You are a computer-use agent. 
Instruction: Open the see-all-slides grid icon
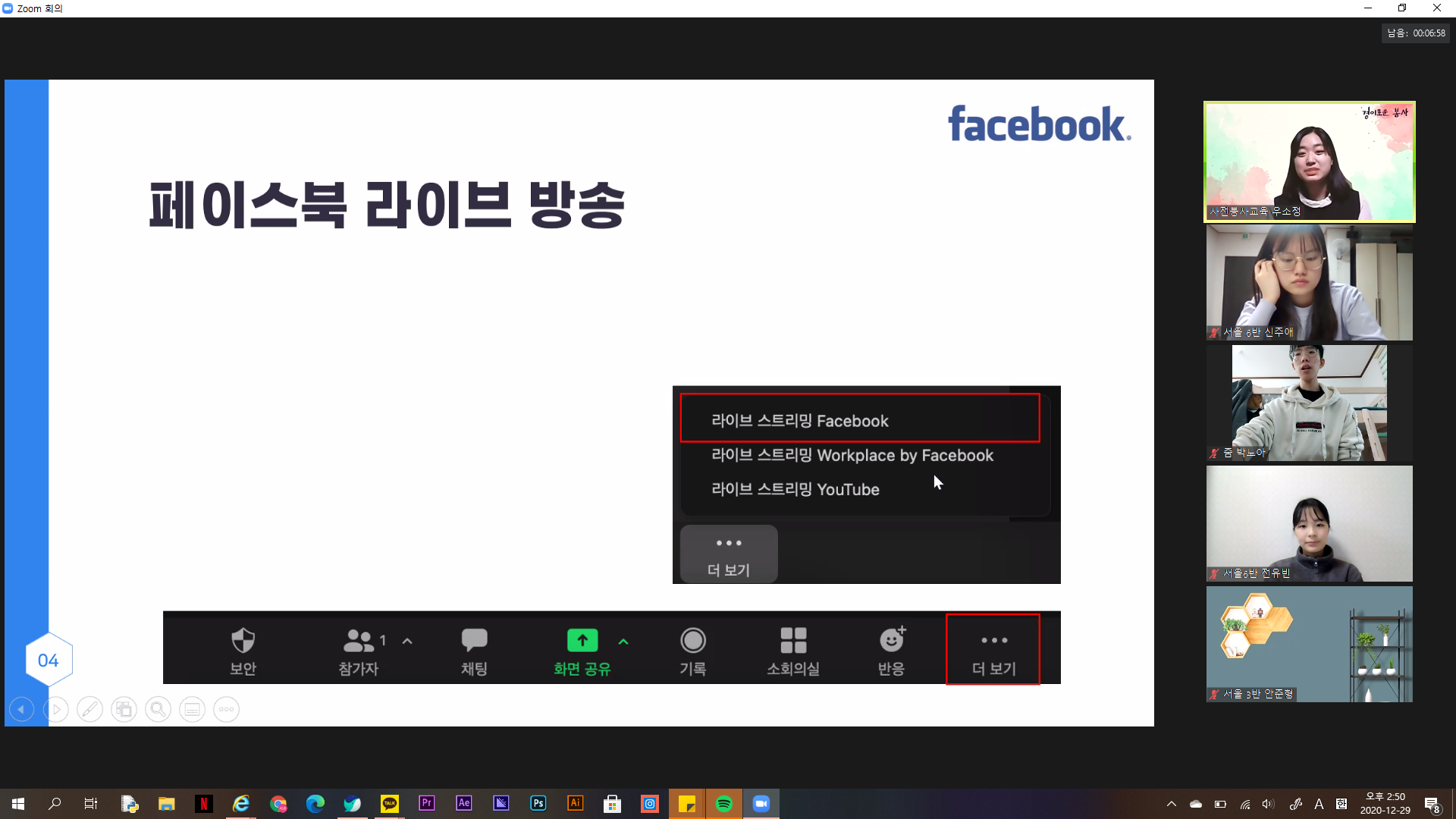point(124,710)
